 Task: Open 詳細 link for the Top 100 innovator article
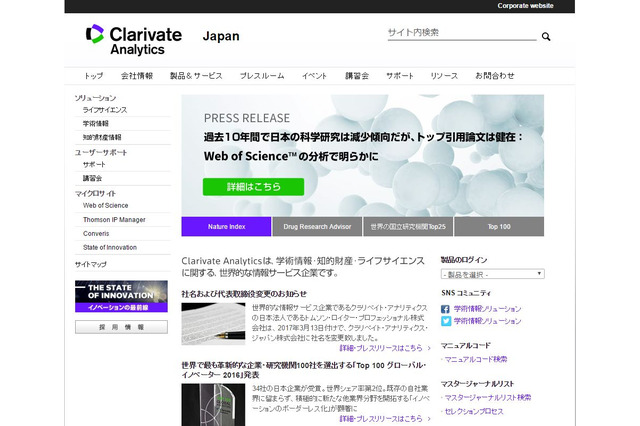pos(385,419)
